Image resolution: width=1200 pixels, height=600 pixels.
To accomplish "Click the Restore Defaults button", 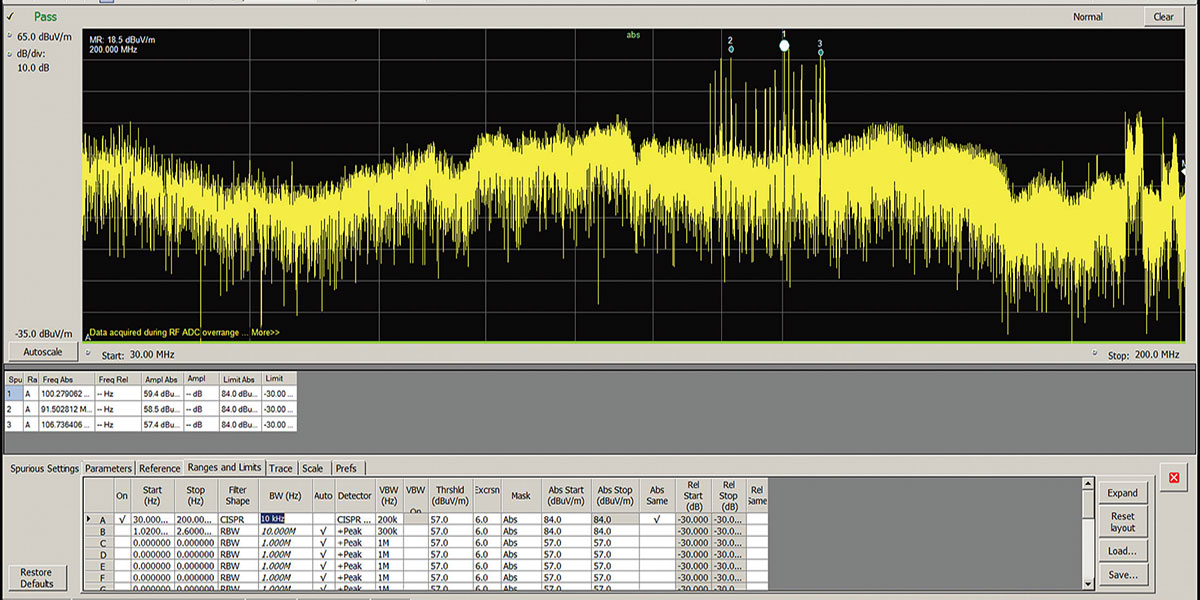I will click(37, 577).
